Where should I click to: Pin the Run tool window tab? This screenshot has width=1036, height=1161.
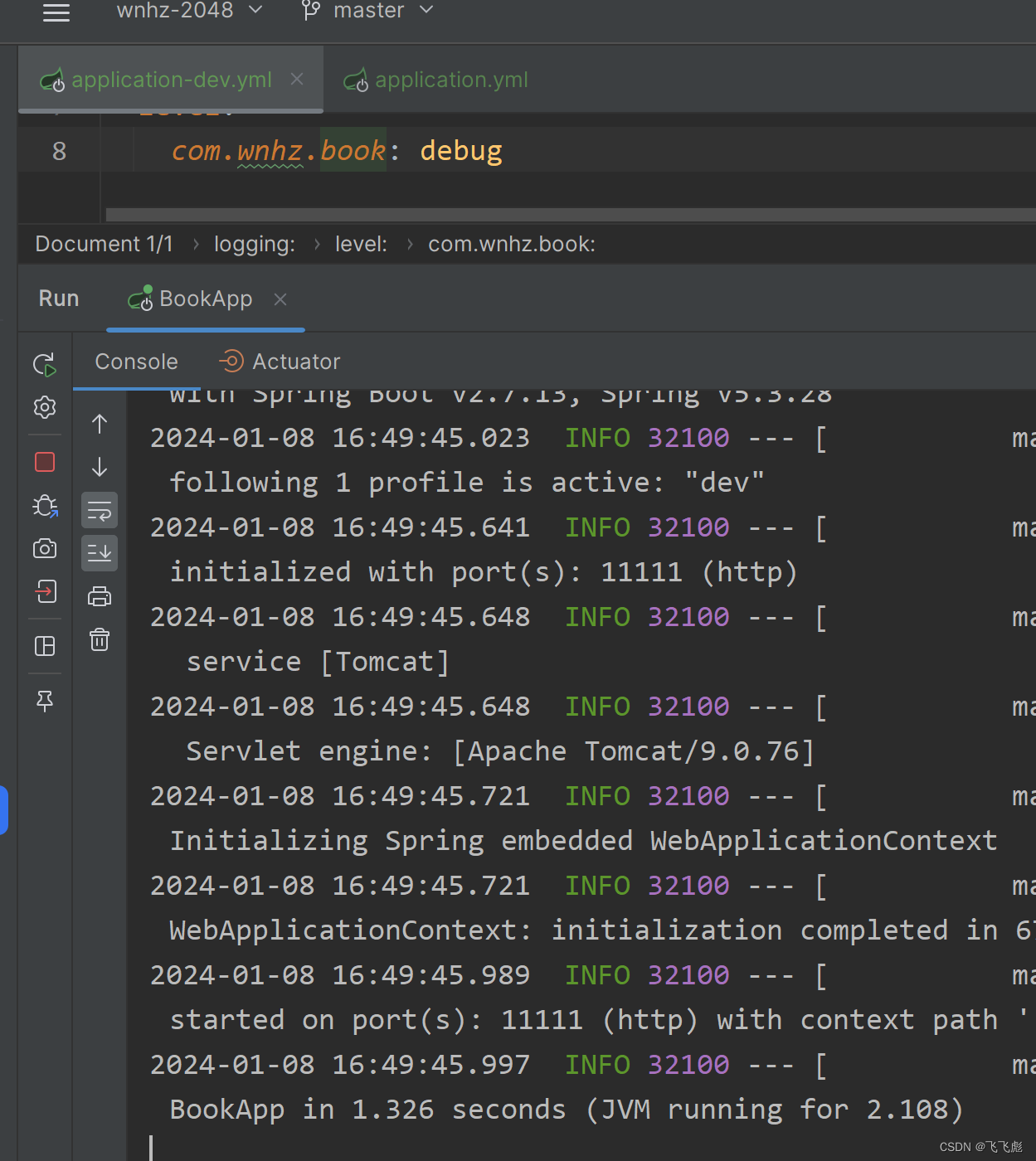(45, 701)
